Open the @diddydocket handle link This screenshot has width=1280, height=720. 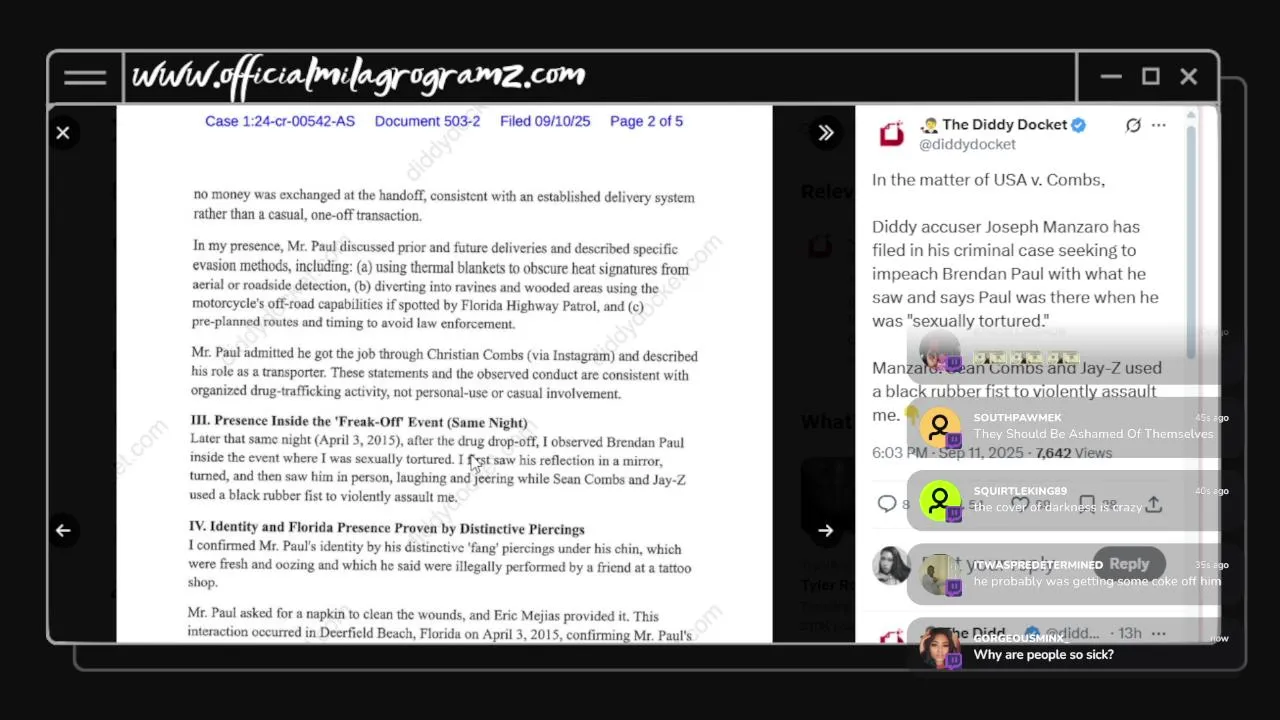click(967, 144)
